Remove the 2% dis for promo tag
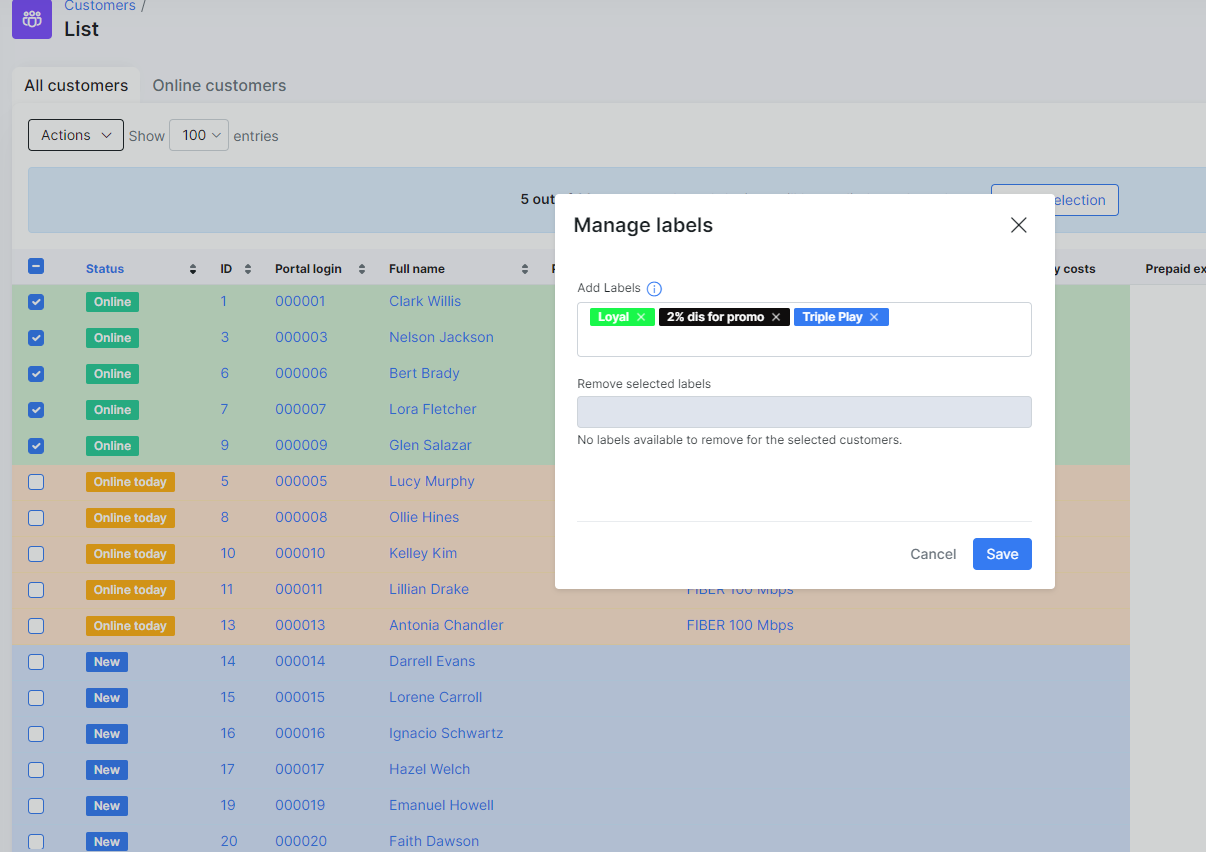This screenshot has width=1206, height=852. (776, 317)
